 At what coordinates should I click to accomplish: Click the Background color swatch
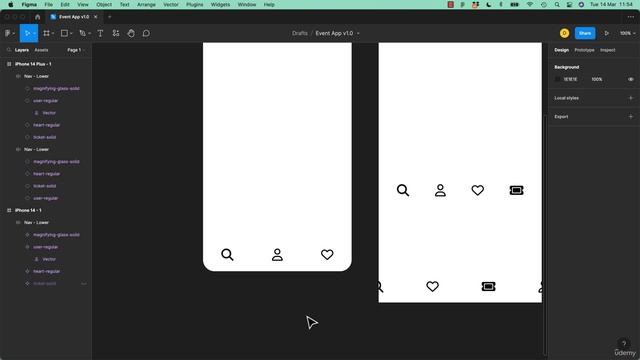[x=558, y=79]
